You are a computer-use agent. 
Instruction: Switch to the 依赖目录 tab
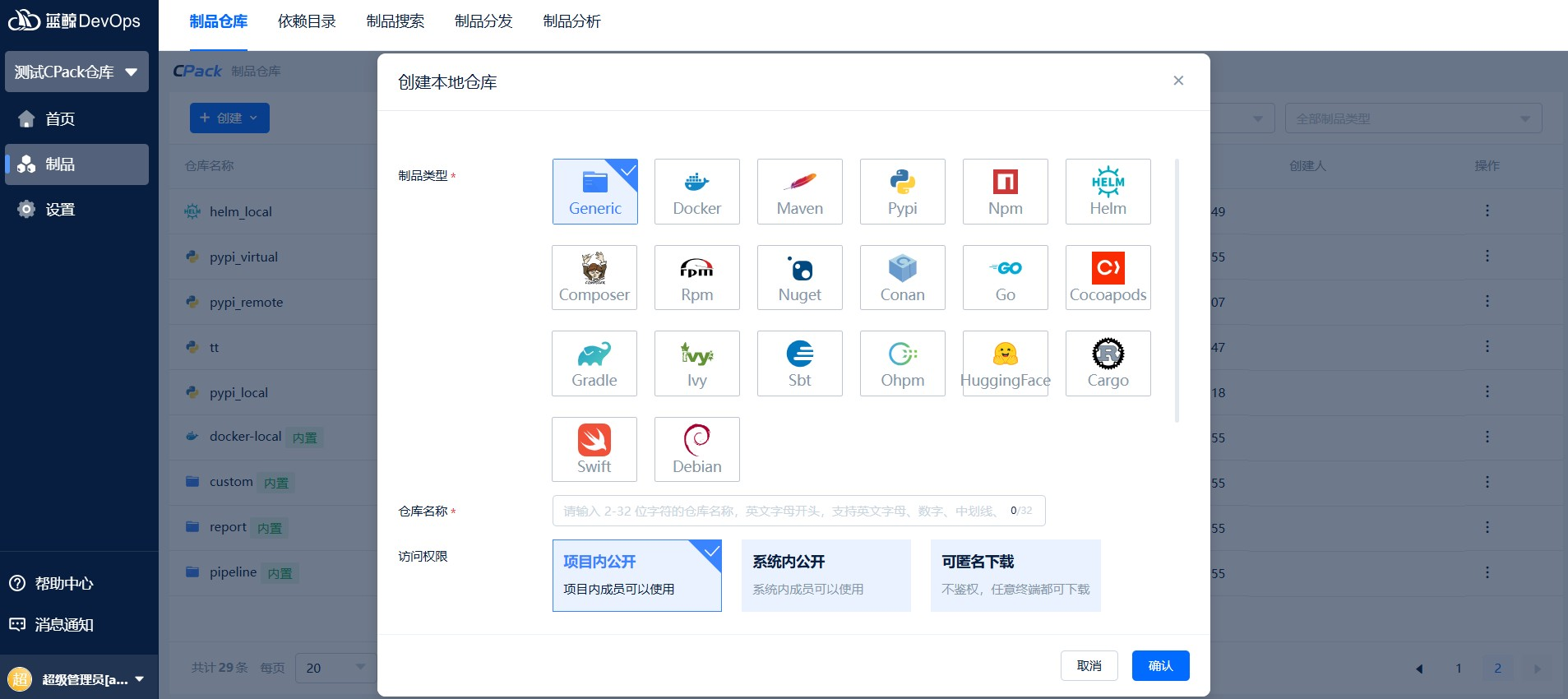point(307,21)
